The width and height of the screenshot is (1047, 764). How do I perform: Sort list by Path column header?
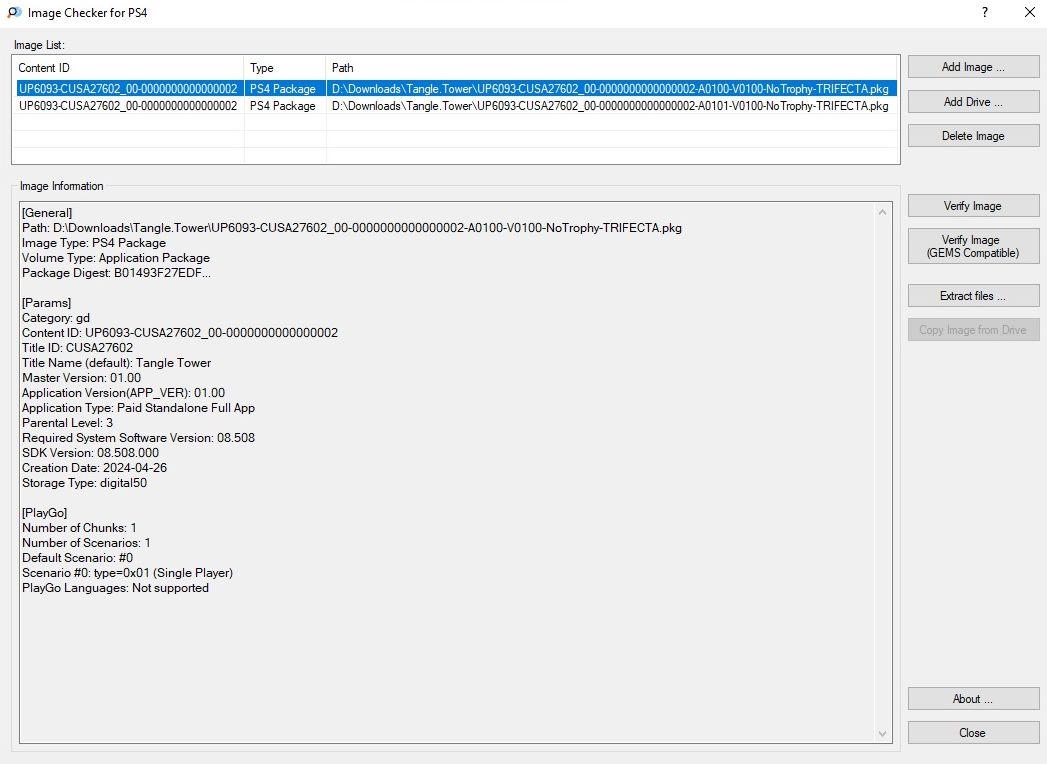[612, 67]
